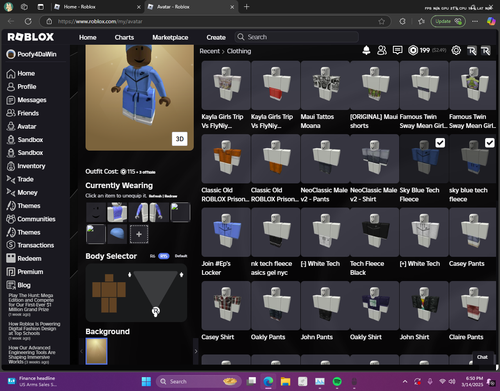Select the gold background swatch
This screenshot has width=500, height=391.
97,351
